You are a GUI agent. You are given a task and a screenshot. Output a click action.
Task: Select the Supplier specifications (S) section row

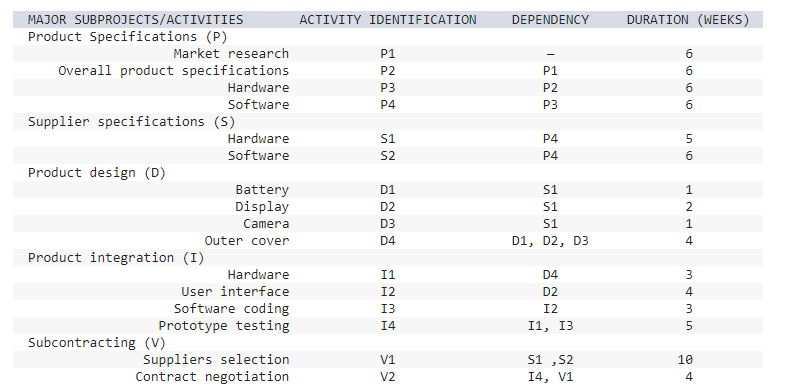(x=387, y=122)
